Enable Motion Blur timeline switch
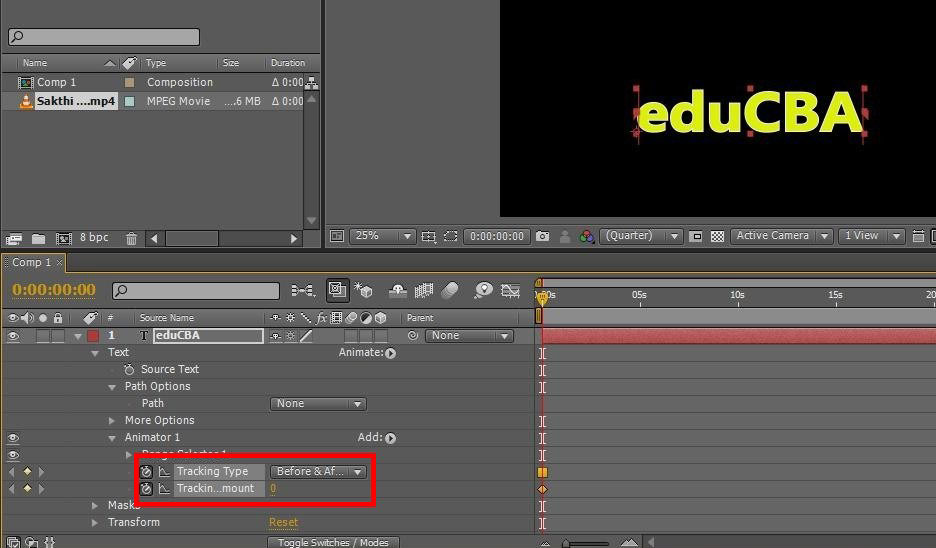This screenshot has width=936, height=548. click(450, 291)
